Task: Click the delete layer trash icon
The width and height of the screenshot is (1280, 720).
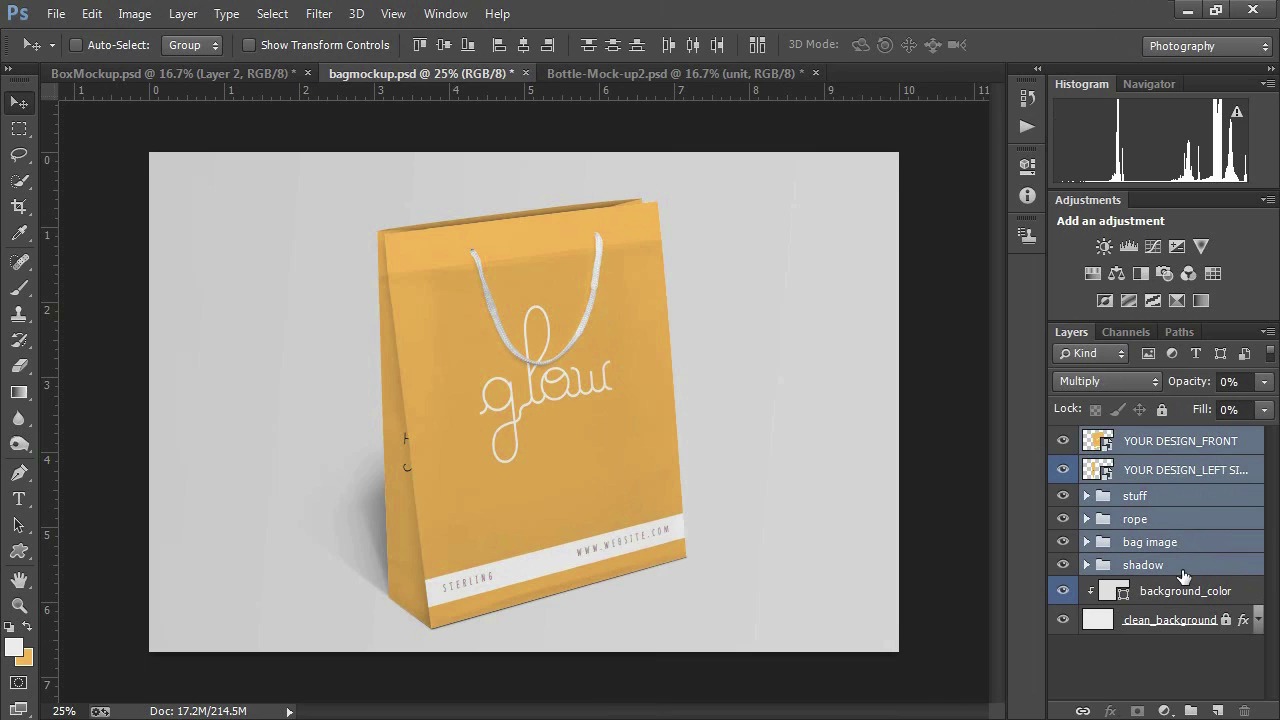Action: pyautogui.click(x=1244, y=711)
